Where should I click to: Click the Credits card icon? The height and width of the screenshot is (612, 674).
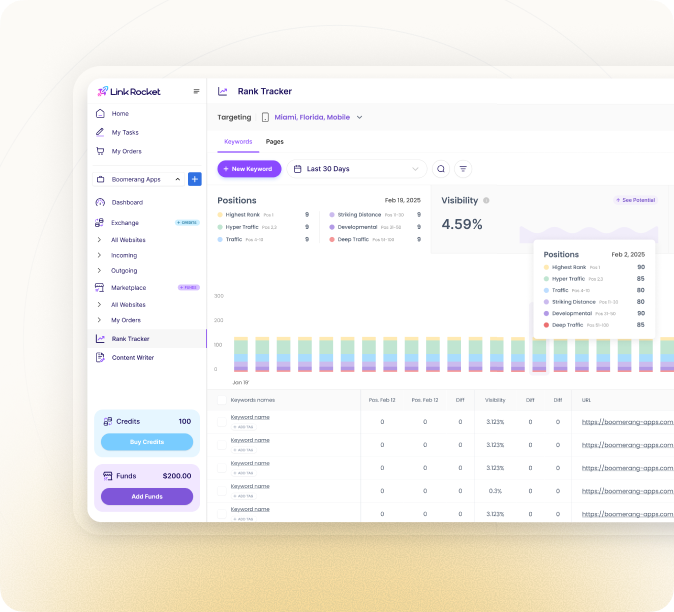107,422
